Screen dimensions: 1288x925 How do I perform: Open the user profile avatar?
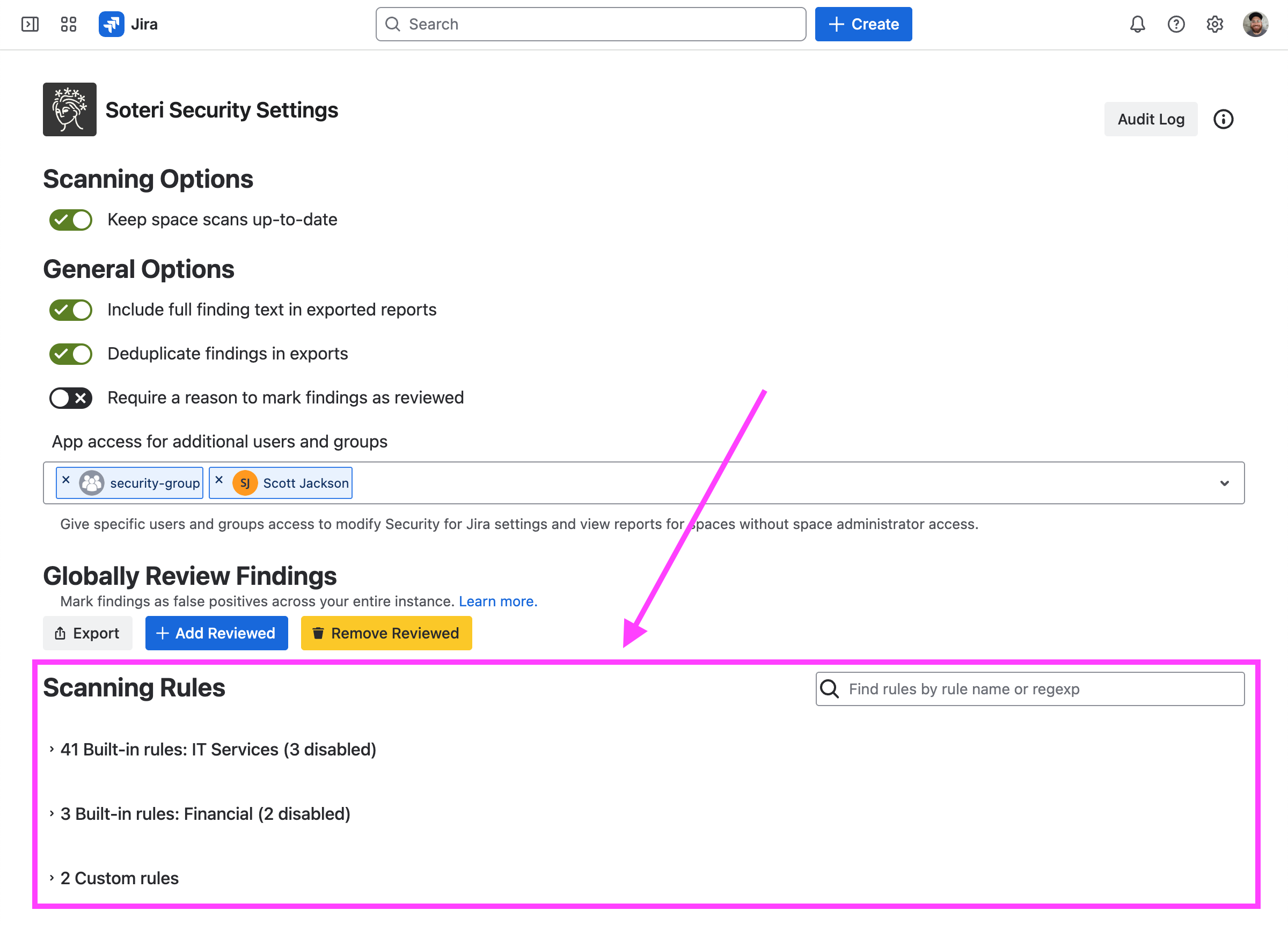click(x=1255, y=25)
